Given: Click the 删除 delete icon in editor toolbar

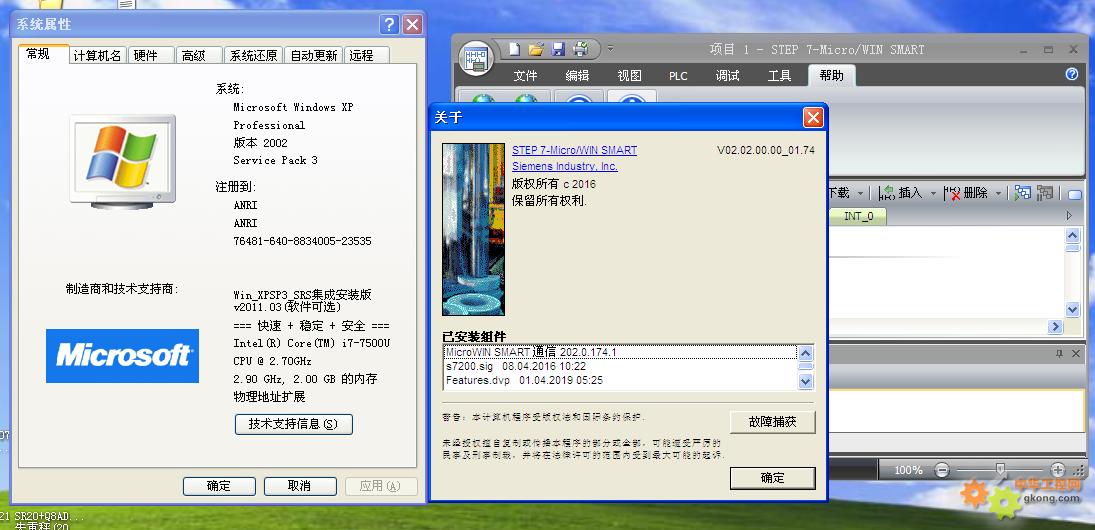Looking at the screenshot, I should point(952,193).
